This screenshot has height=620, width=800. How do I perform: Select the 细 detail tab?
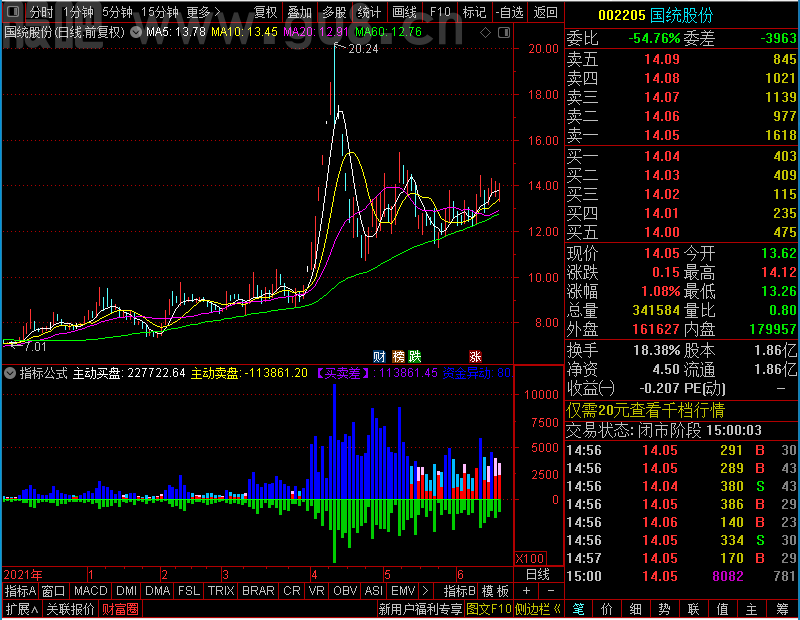click(636, 609)
